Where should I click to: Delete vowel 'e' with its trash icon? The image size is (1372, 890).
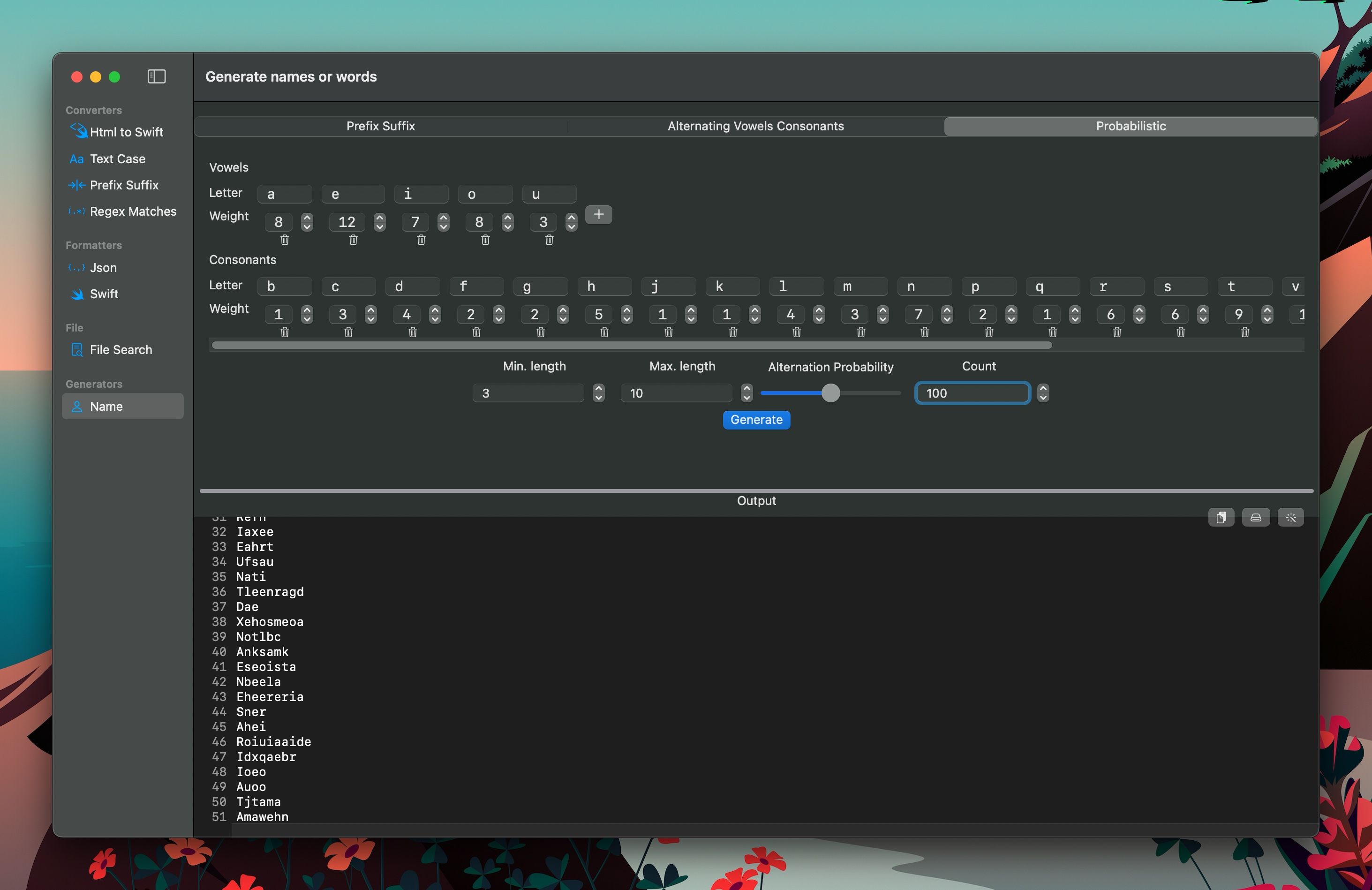click(x=354, y=240)
